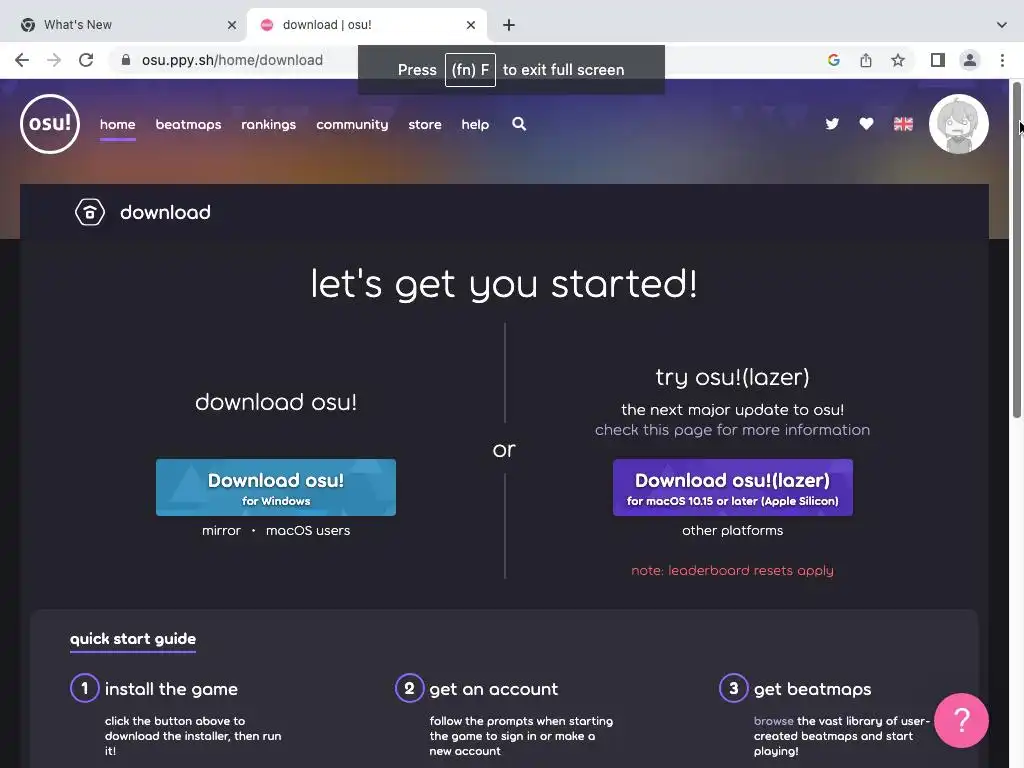Viewport: 1024px width, 768px height.
Task: Click the padlock site info icon
Action: (126, 60)
